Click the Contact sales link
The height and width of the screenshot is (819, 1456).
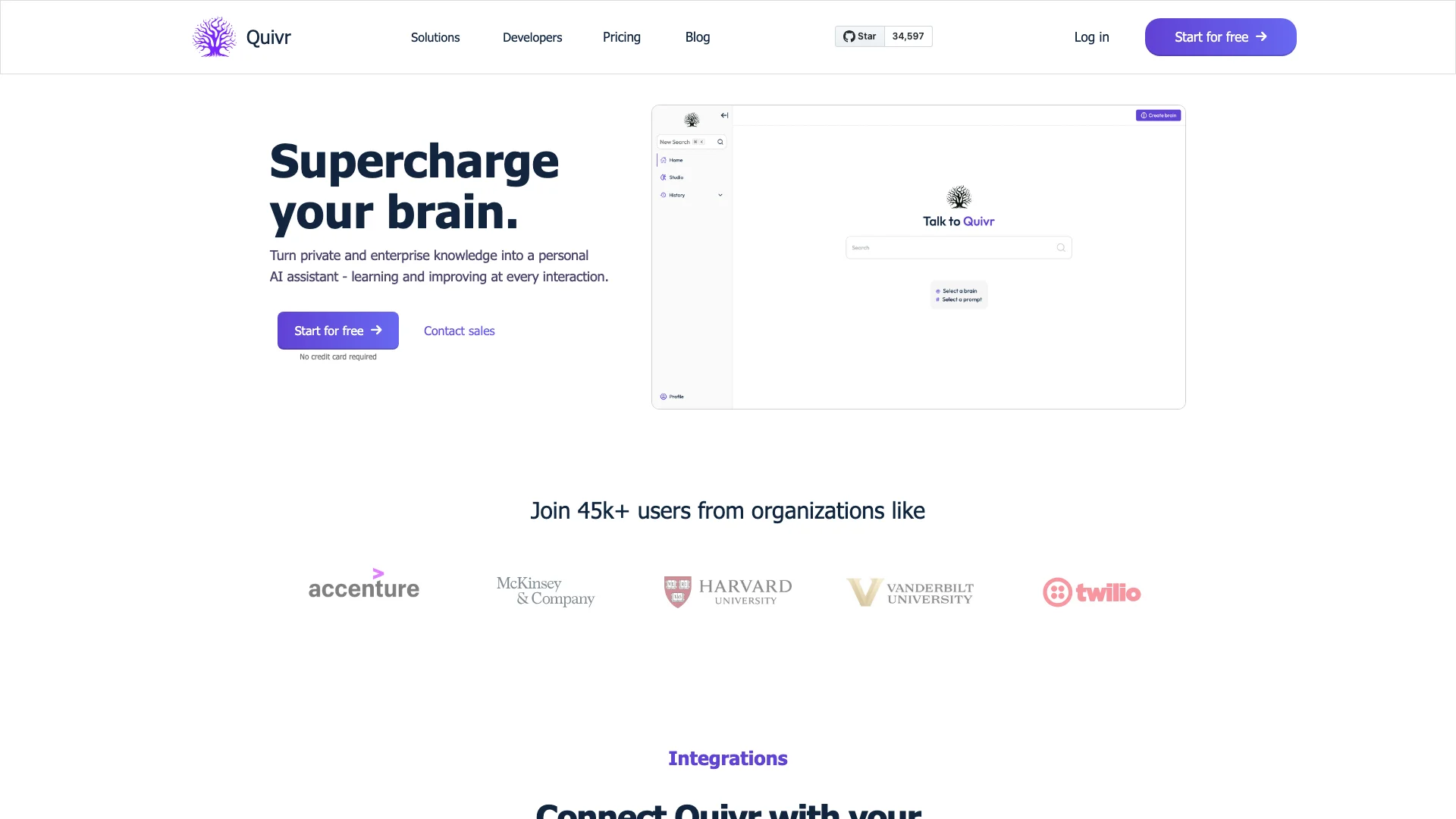(459, 330)
